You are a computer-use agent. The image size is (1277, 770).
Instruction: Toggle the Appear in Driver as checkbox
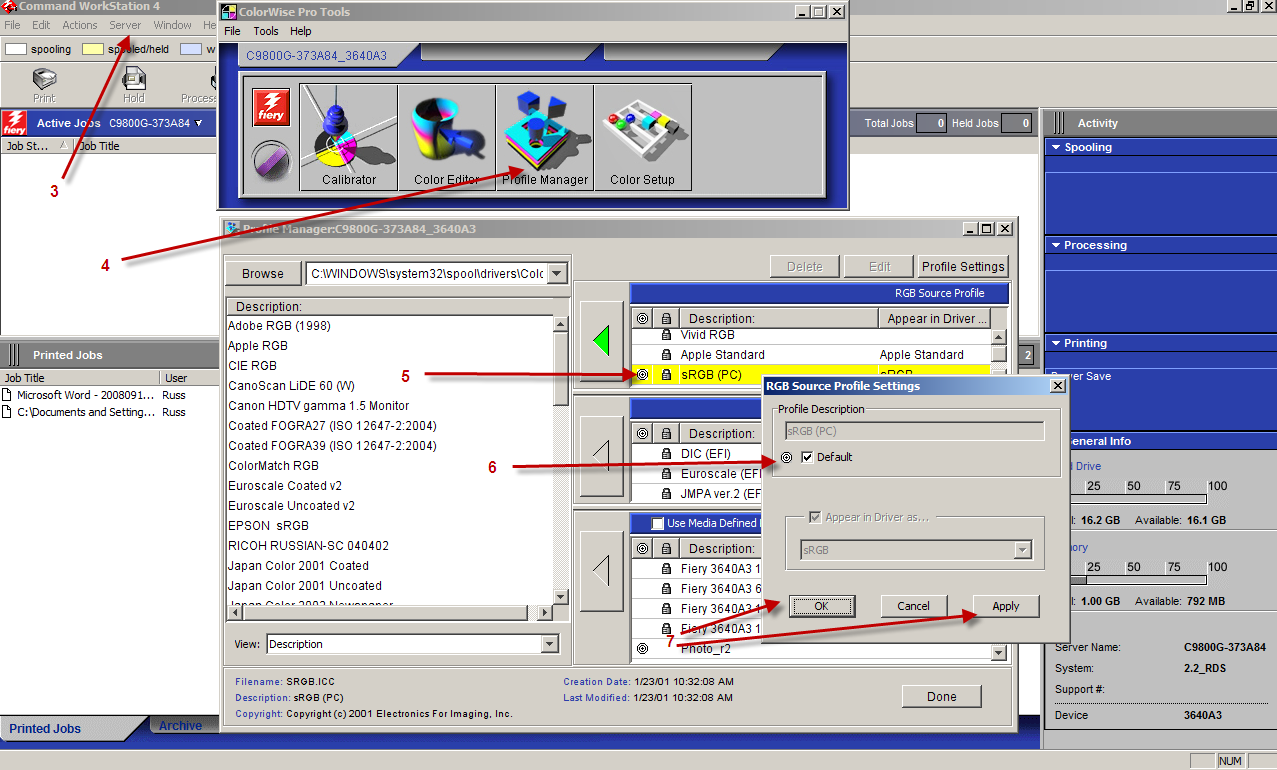point(813,517)
